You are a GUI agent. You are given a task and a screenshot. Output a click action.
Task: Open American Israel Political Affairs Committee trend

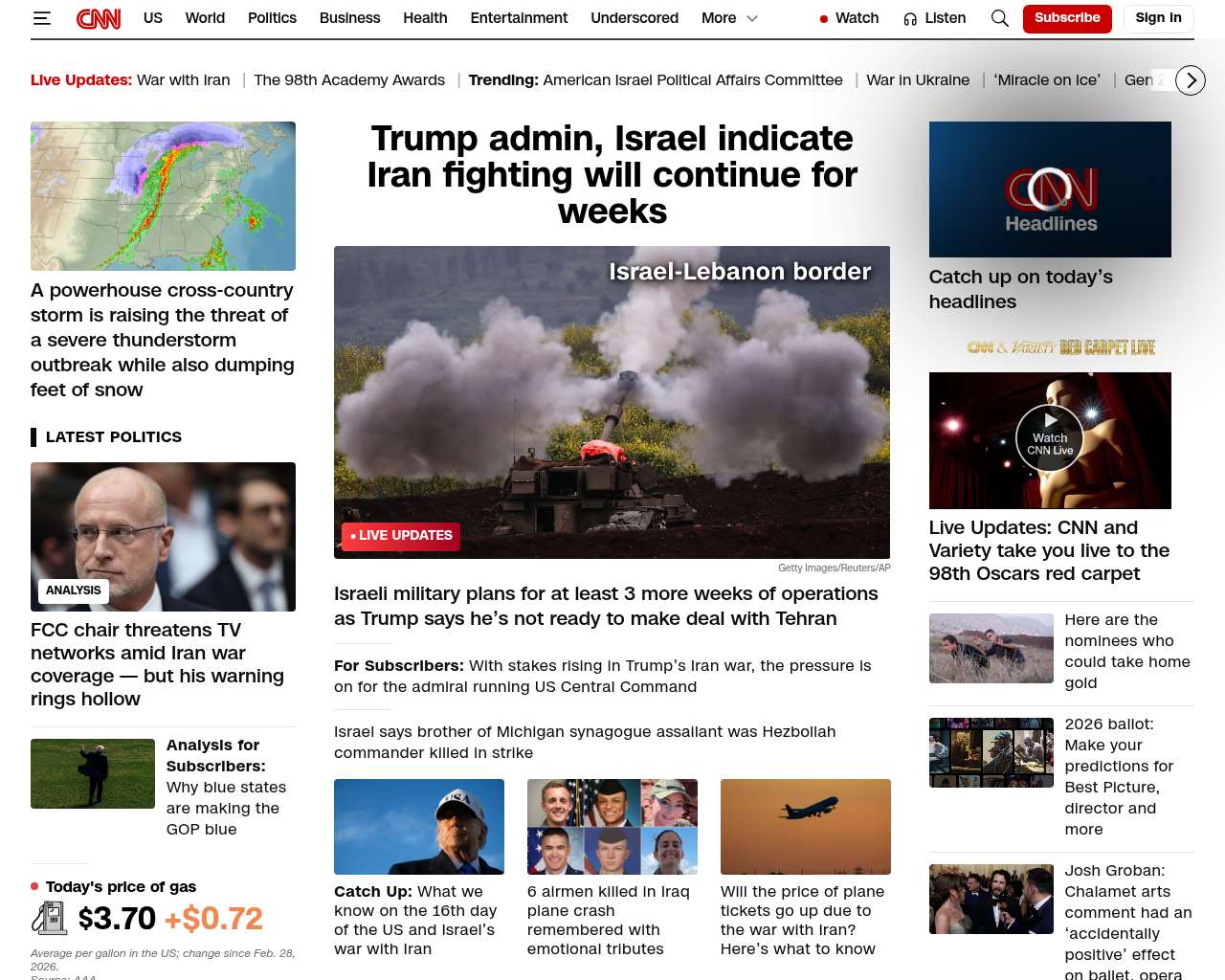pyautogui.click(x=693, y=80)
